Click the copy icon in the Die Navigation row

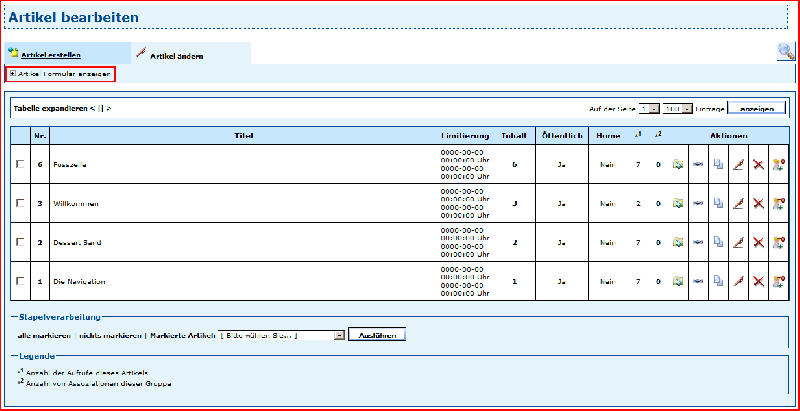tap(718, 281)
